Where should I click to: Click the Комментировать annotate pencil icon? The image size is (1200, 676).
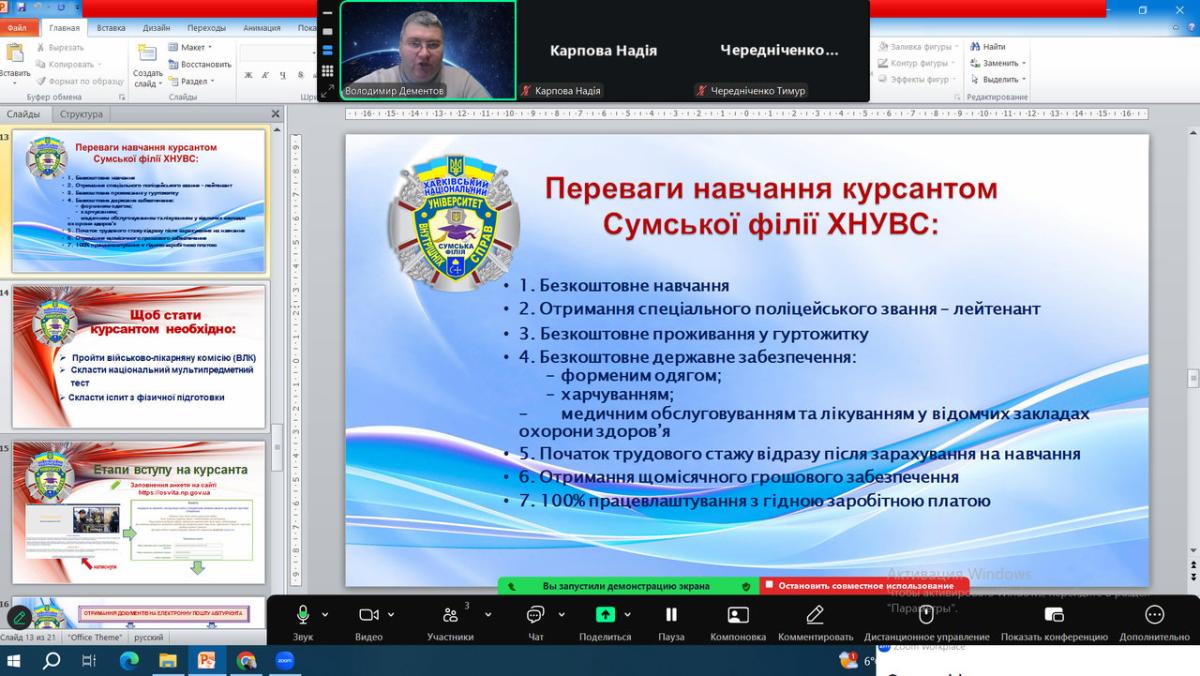click(x=815, y=615)
